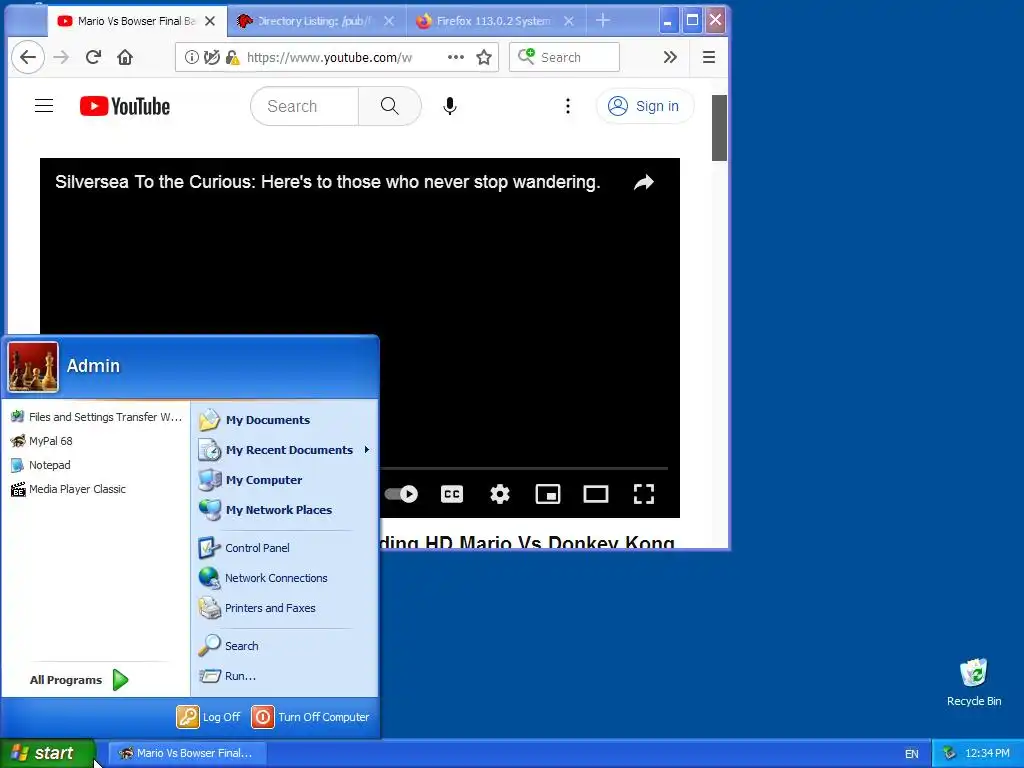Screen dimensions: 1024x768
Task: Click Log Off button
Action: click(209, 717)
